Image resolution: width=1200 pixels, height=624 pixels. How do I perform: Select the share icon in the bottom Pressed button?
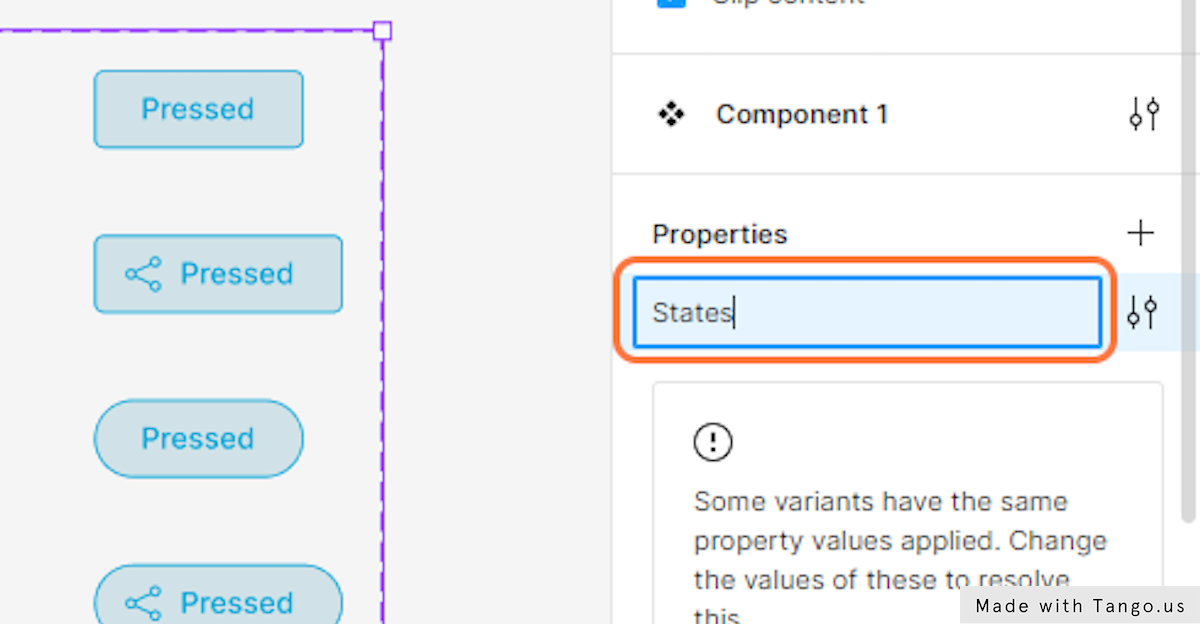click(143, 603)
